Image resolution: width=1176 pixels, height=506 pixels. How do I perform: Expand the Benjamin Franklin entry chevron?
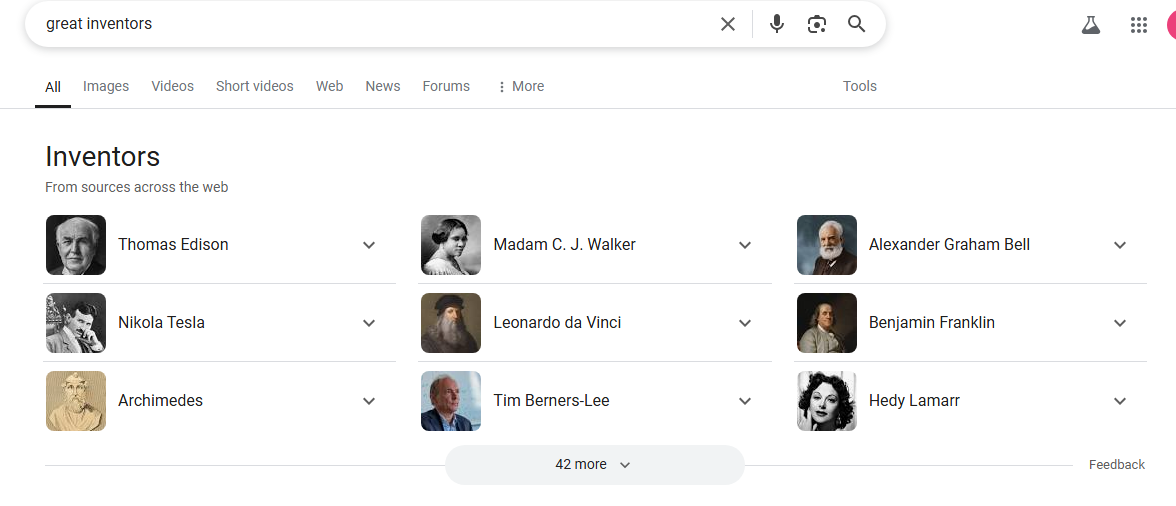pyautogui.click(x=1120, y=323)
